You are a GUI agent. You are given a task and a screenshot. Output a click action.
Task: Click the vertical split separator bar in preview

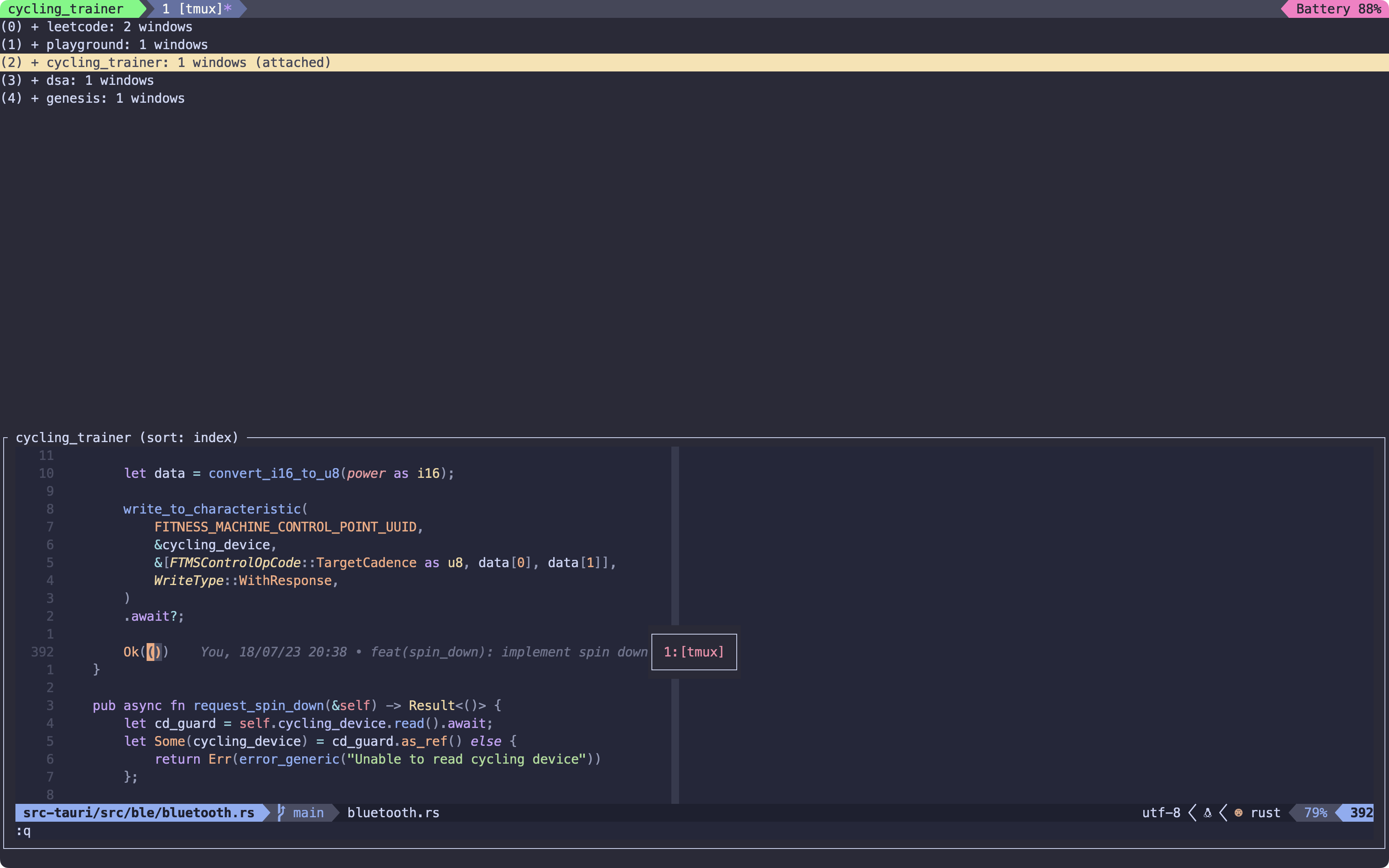coord(675,624)
